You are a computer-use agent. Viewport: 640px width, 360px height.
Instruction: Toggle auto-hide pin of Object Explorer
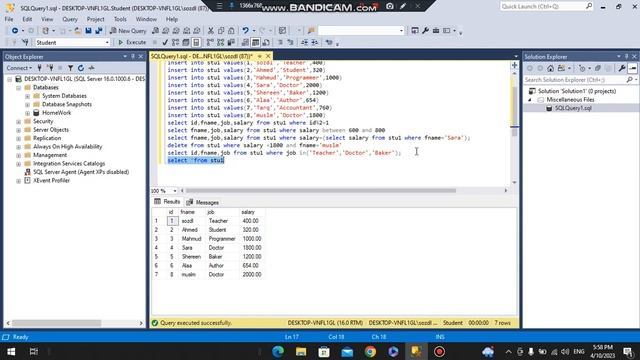[x=133, y=56]
